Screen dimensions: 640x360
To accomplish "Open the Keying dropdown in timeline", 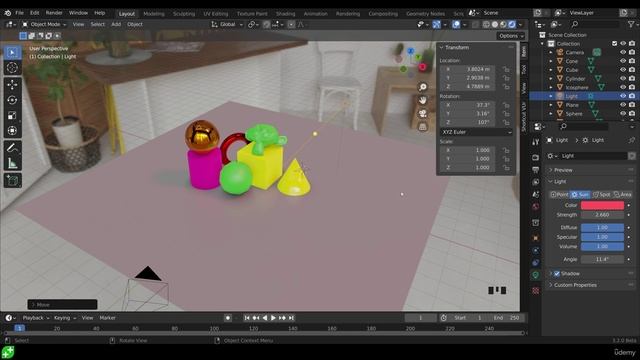I will [65, 318].
